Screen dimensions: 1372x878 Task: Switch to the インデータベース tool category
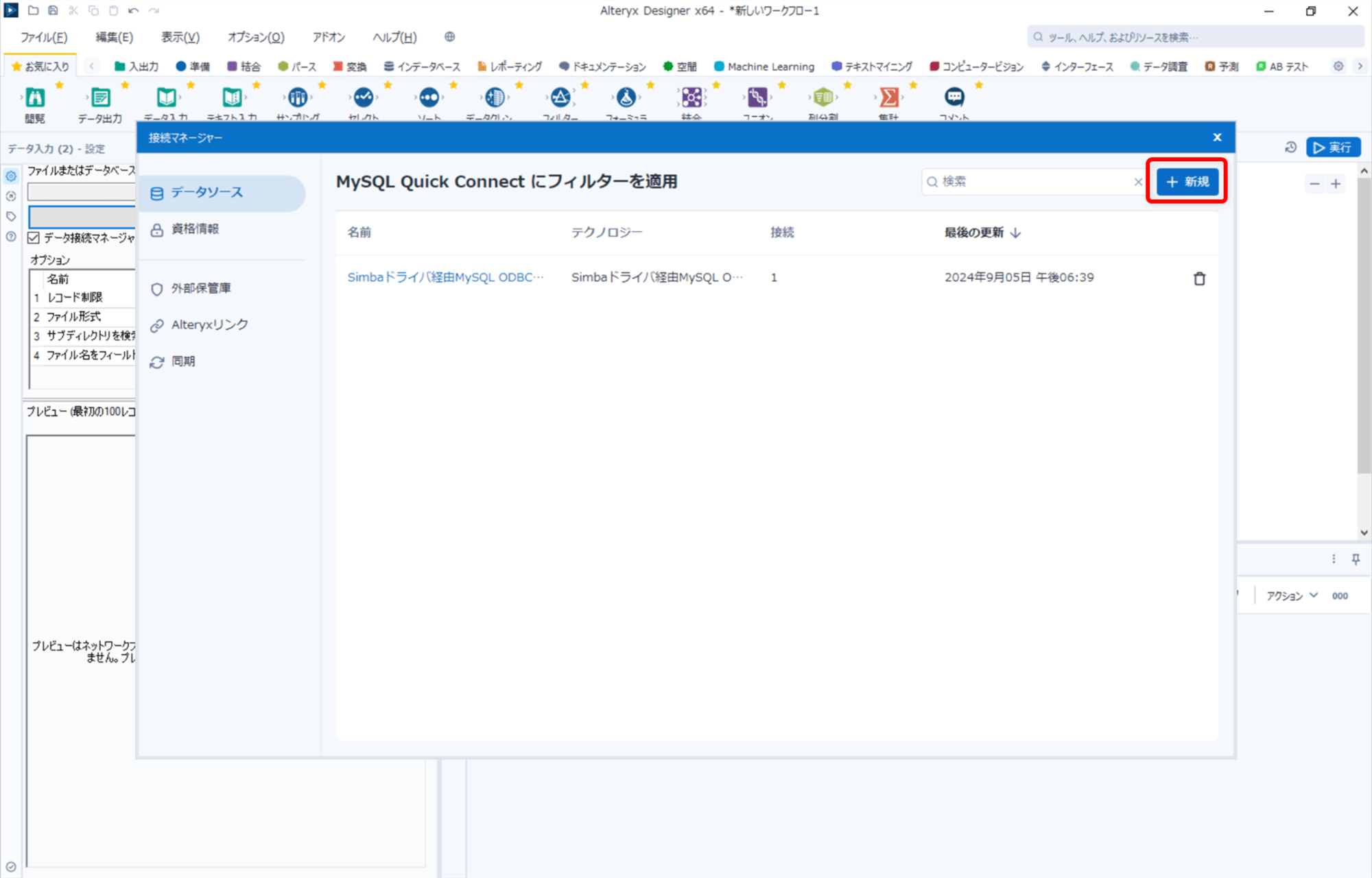tap(422, 67)
